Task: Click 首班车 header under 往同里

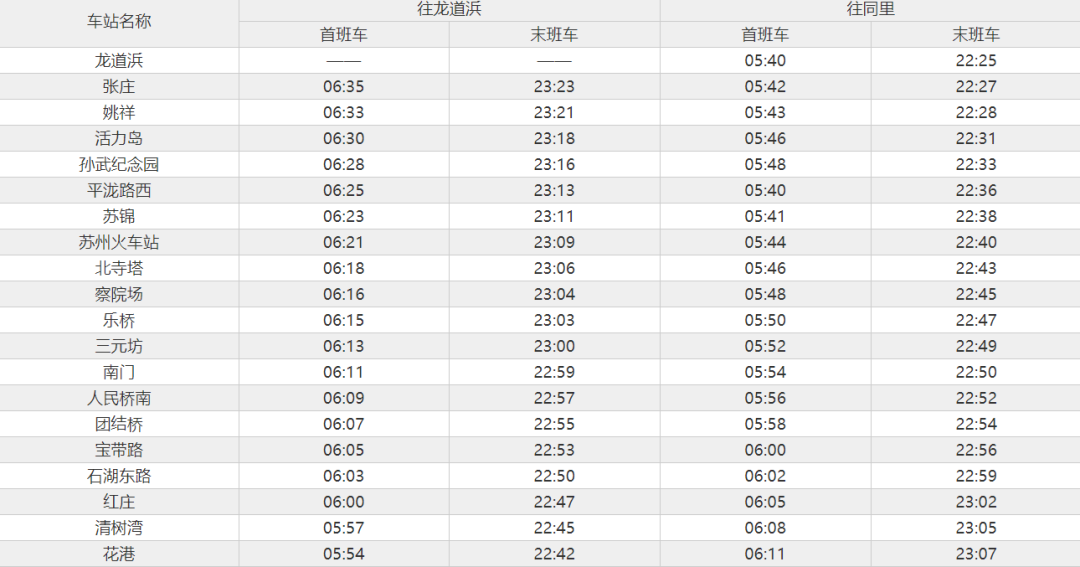Action: point(765,34)
